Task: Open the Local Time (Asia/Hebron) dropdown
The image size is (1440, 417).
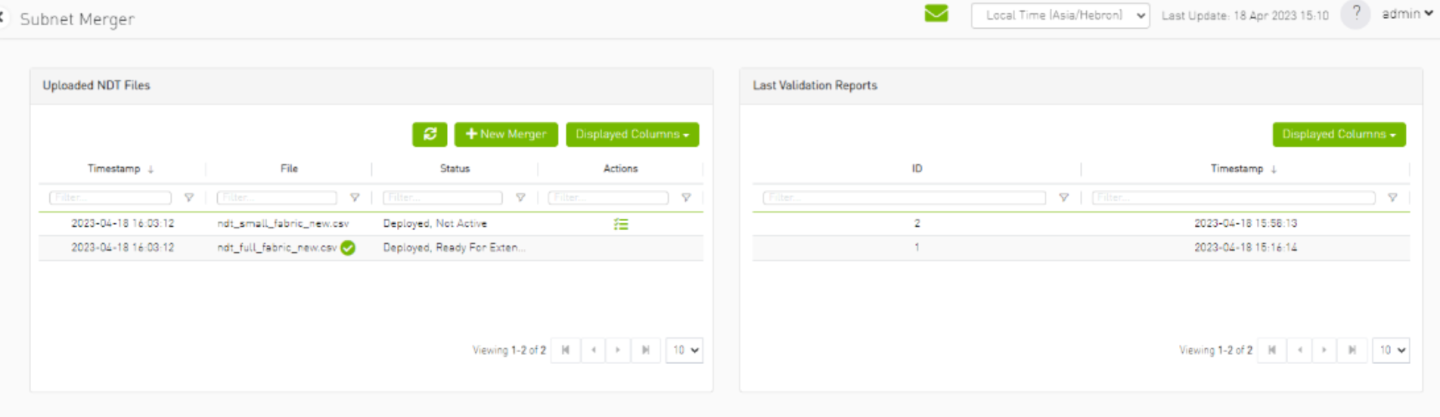Action: (x=1060, y=15)
